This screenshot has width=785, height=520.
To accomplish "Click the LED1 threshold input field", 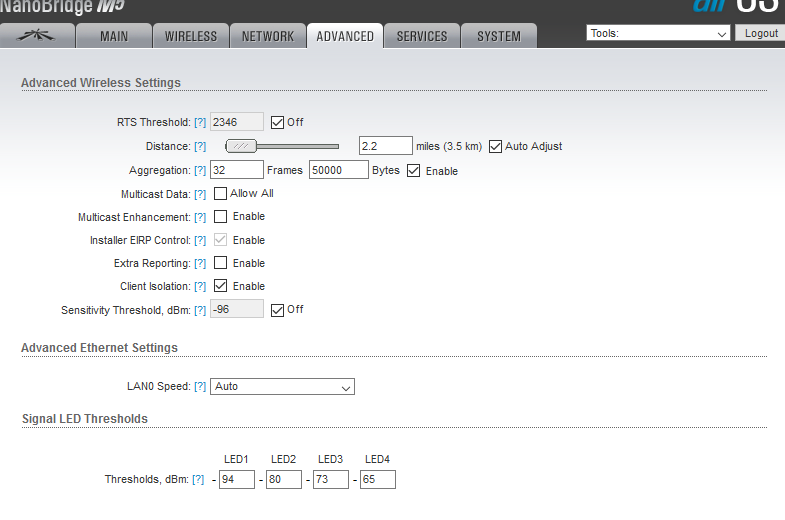I will click(236, 480).
